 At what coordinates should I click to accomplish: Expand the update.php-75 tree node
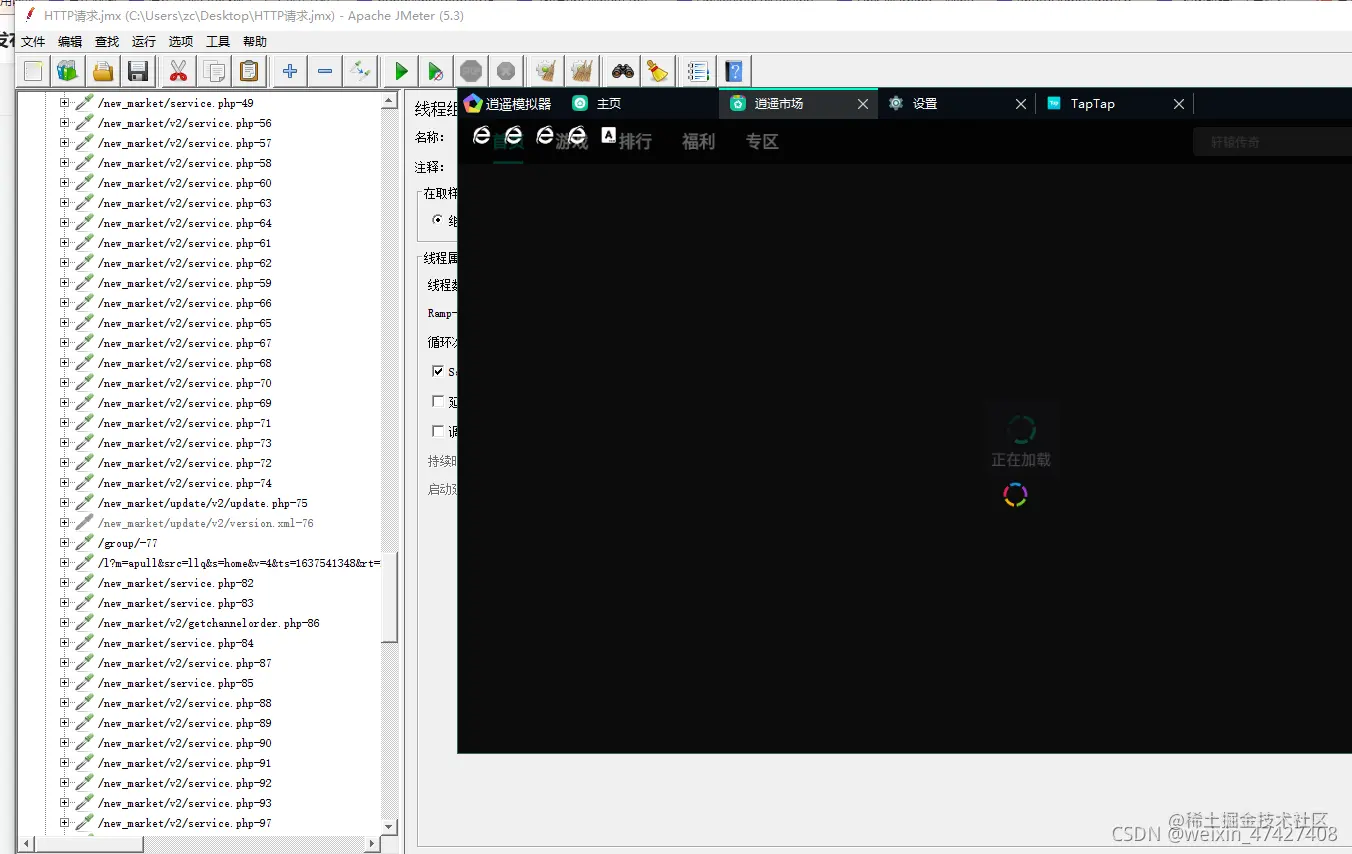point(65,503)
